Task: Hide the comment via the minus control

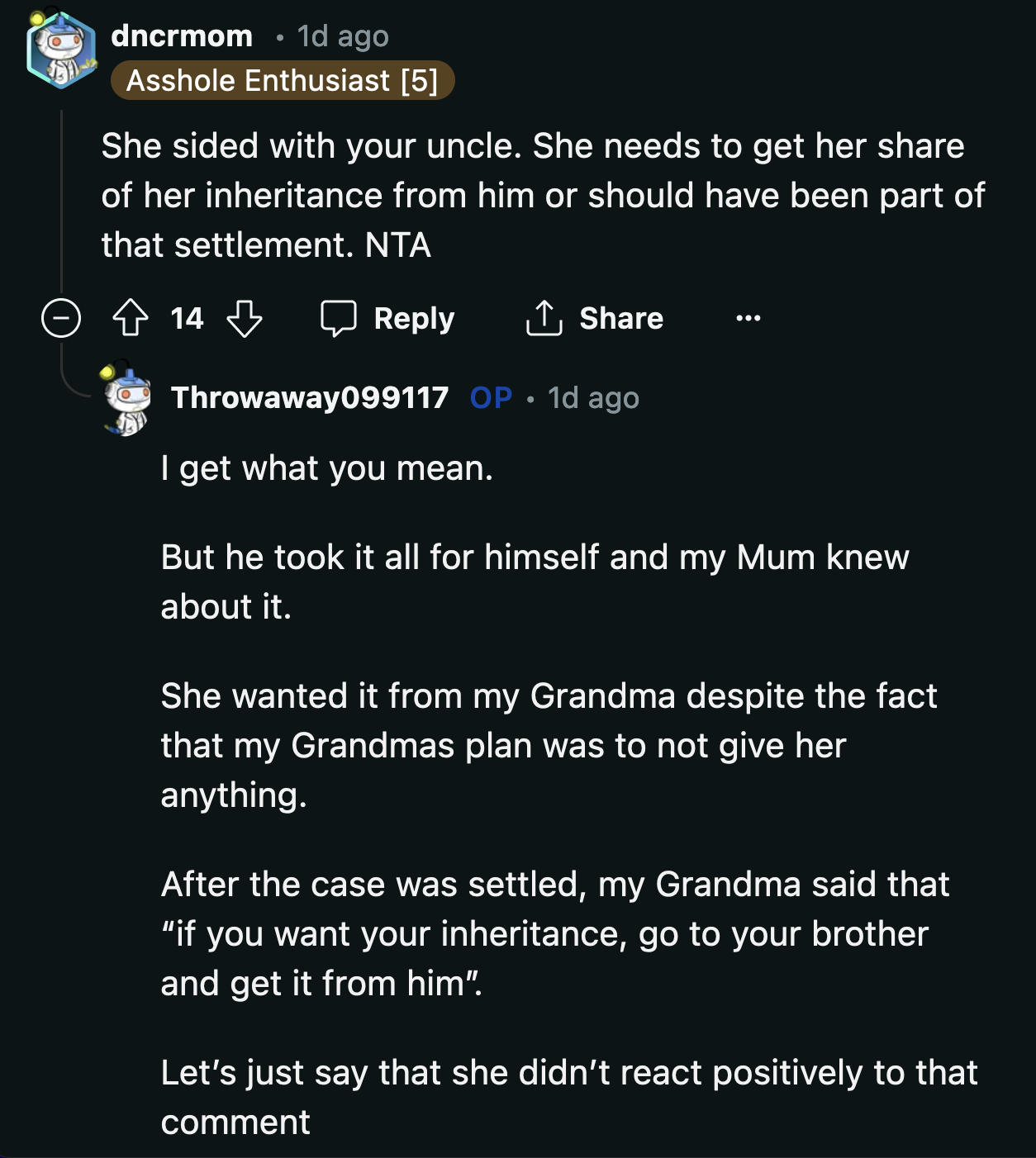Action: point(61,319)
